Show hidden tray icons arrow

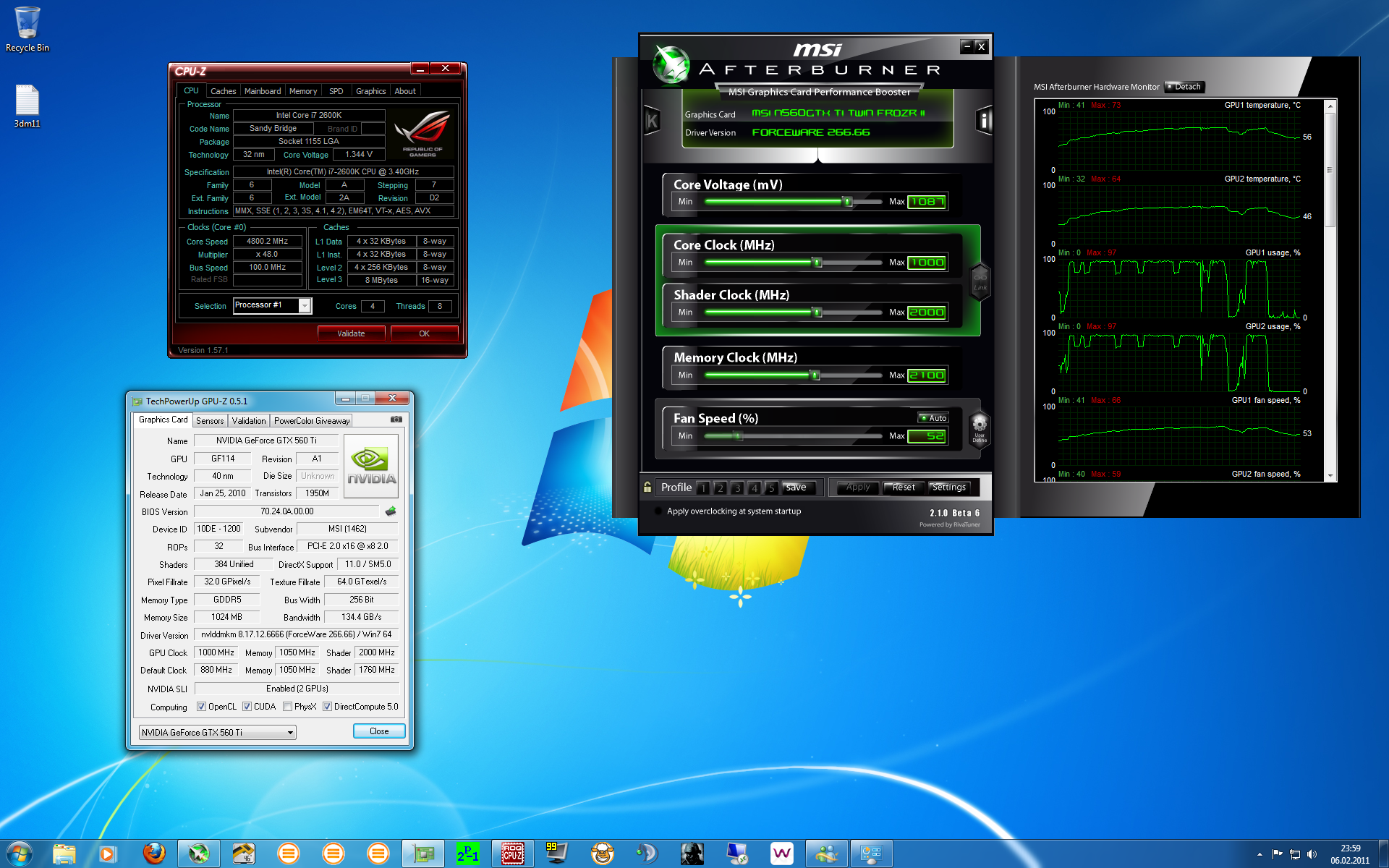1260,854
